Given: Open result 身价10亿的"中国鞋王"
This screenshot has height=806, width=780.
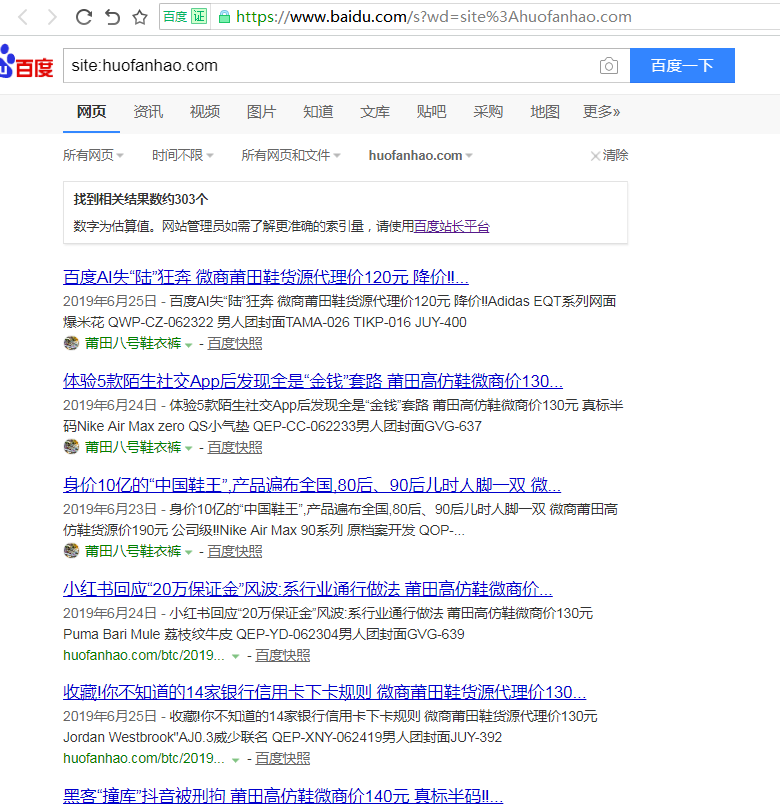Looking at the screenshot, I should 312,485.
